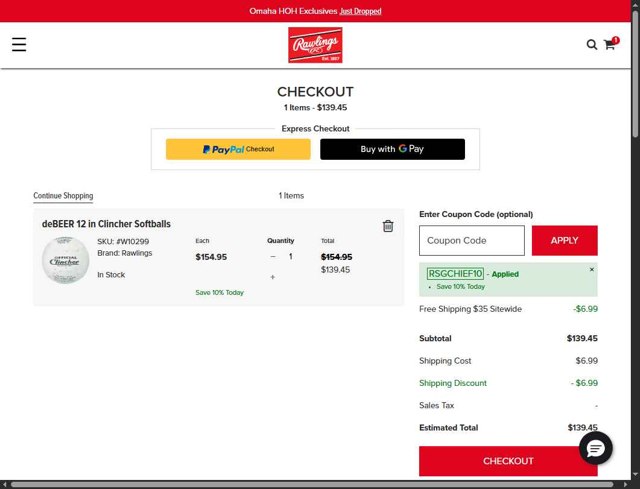The image size is (640, 489).
Task: Go back via Continue Shopping
Action: point(63,196)
